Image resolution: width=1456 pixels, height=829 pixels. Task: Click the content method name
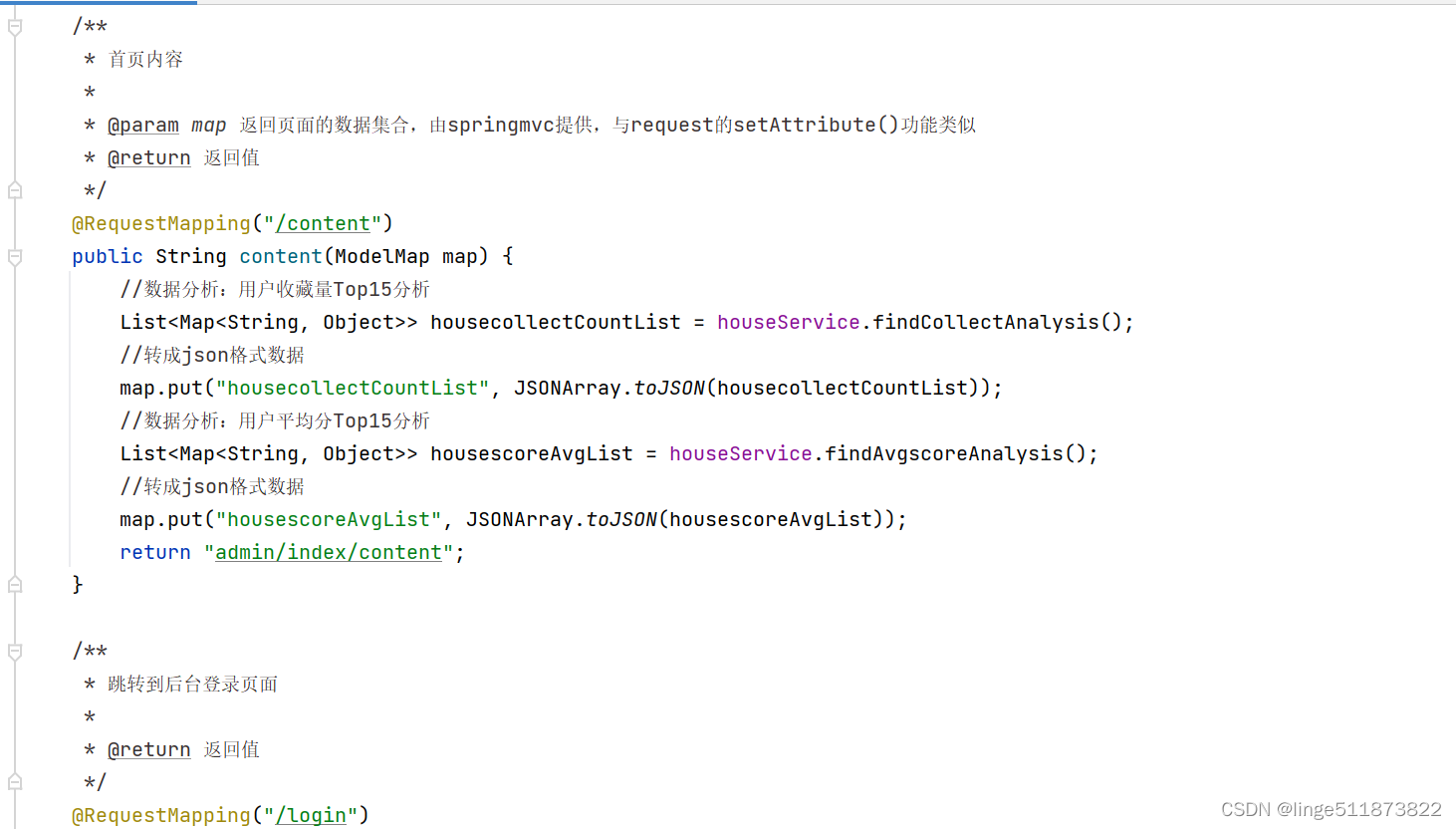coord(281,257)
